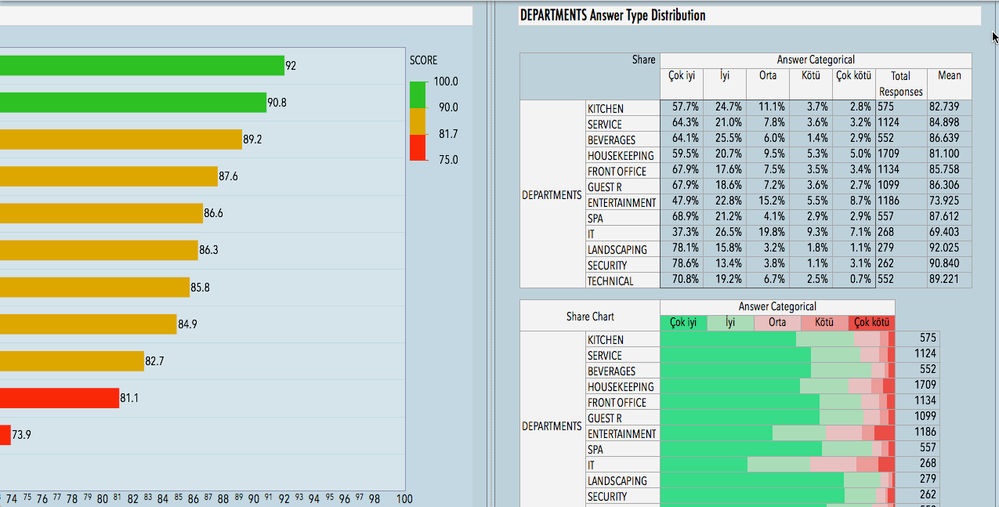Click the orange bar valued 89.2
The image size is (999, 507).
tap(121, 139)
